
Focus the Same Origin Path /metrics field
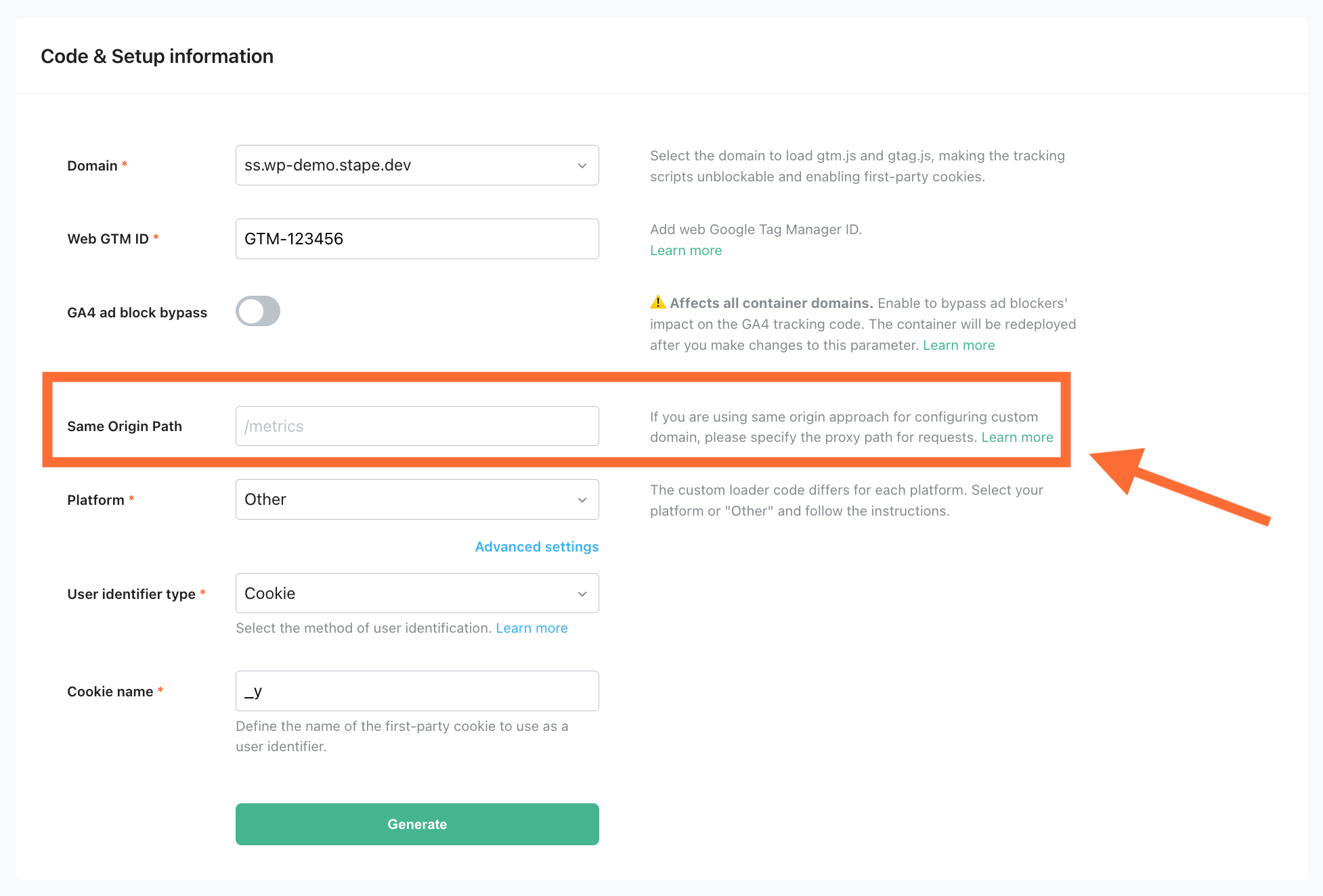point(417,426)
